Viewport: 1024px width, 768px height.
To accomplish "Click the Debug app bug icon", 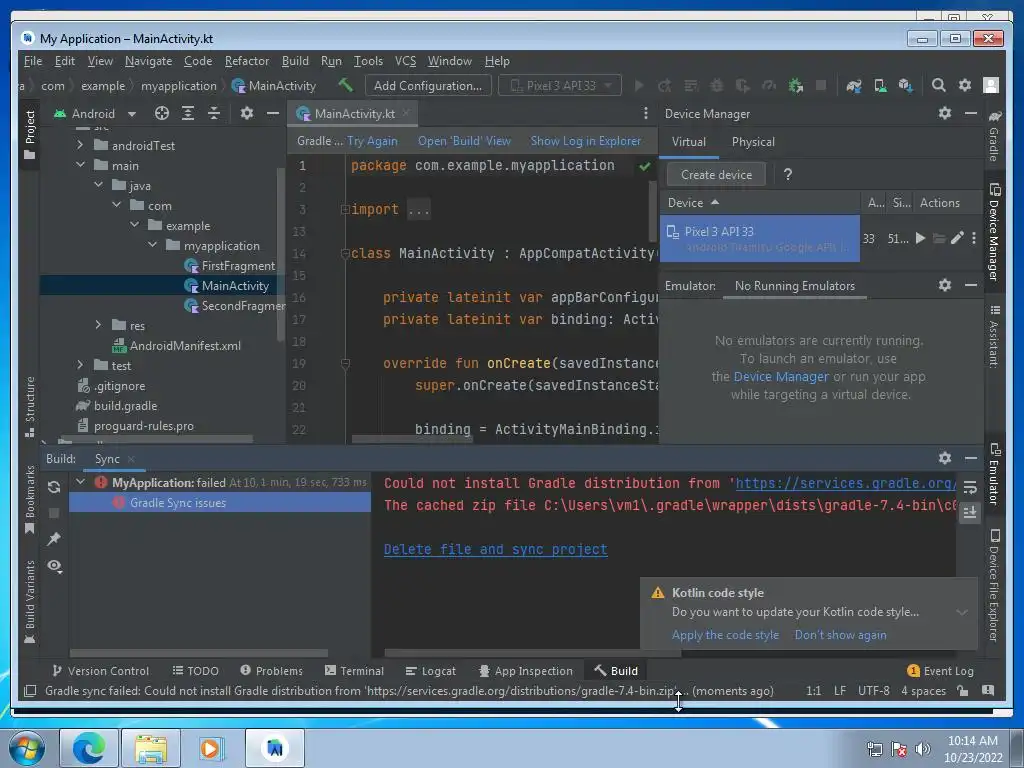I will [x=716, y=86].
